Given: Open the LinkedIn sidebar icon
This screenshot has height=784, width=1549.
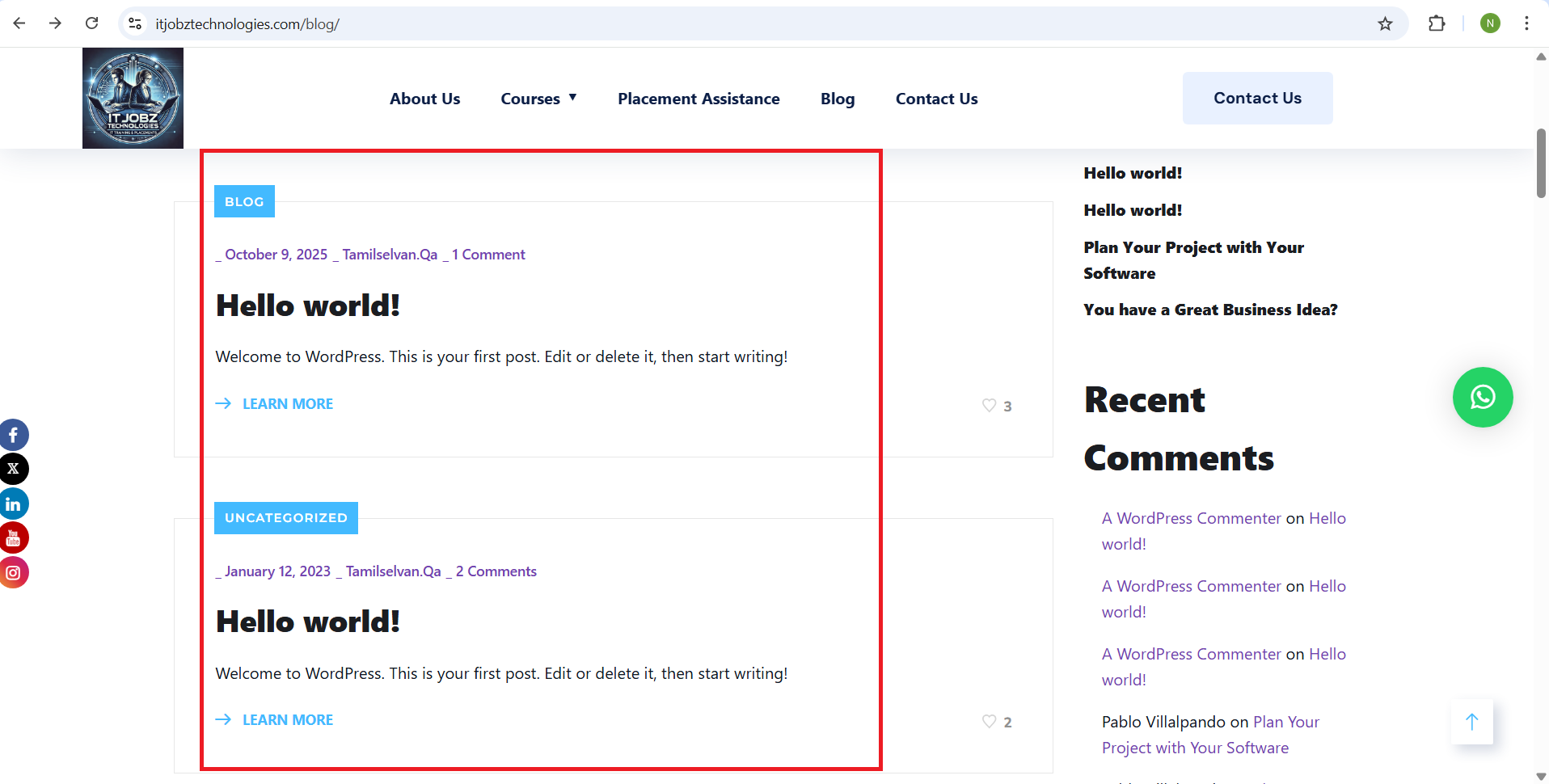Looking at the screenshot, I should pyautogui.click(x=14, y=504).
